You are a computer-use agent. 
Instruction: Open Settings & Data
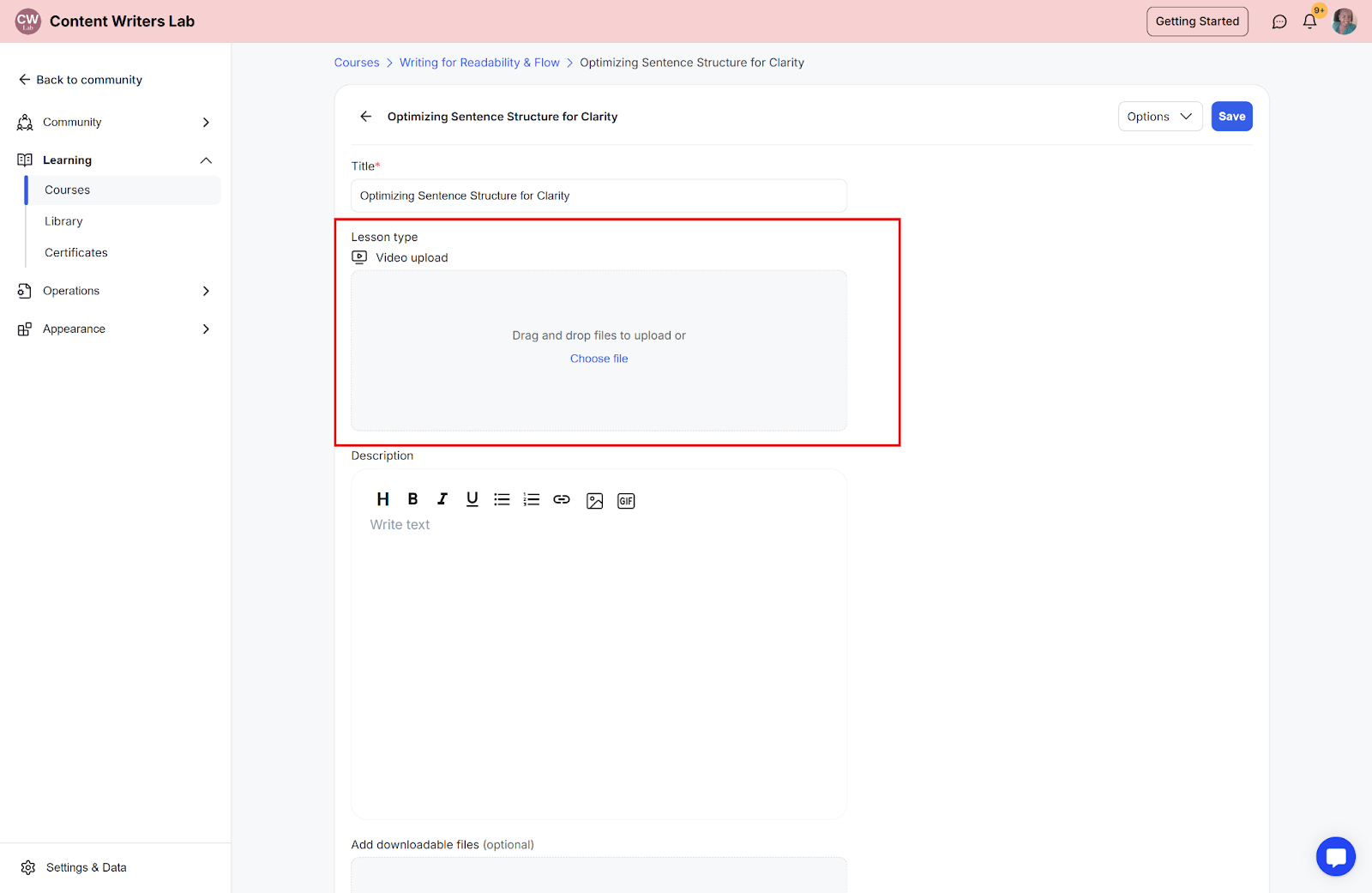click(x=86, y=867)
